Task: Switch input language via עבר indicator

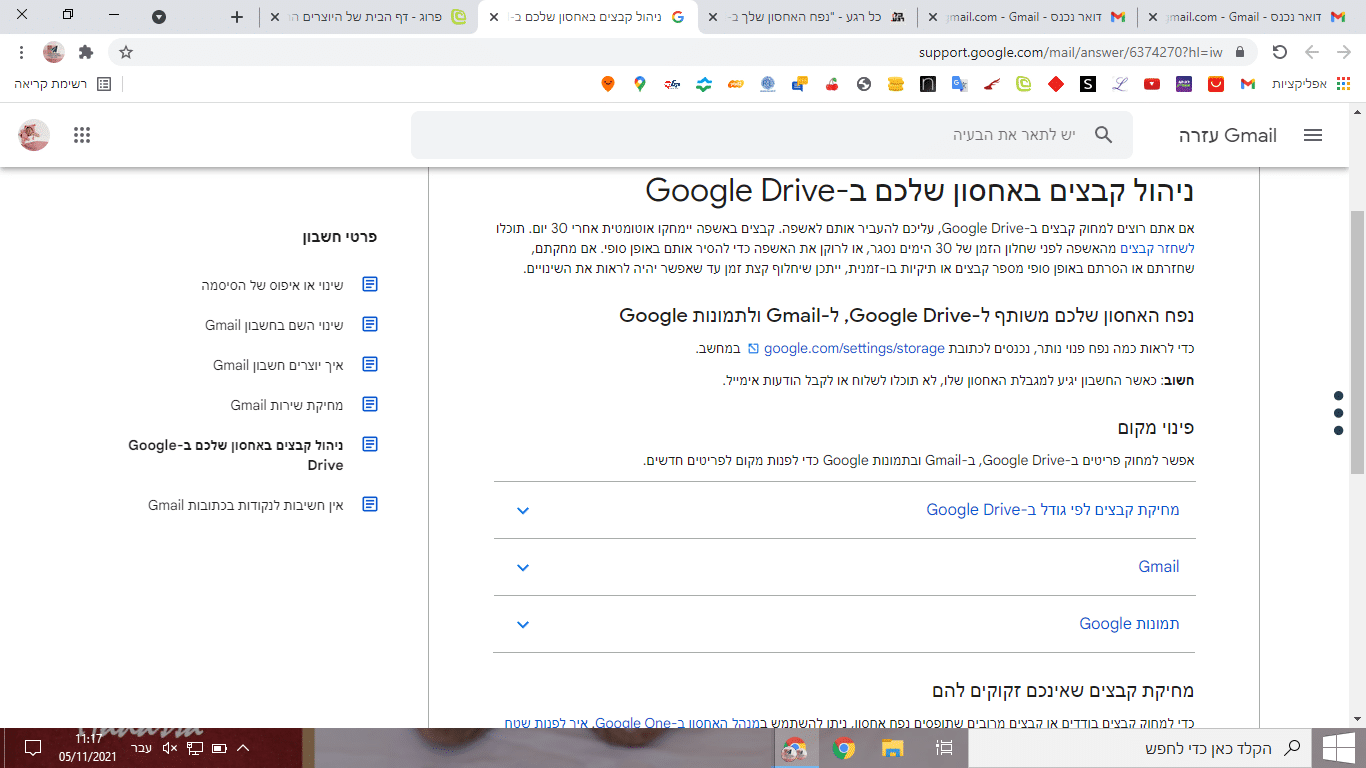Action: tap(143, 748)
